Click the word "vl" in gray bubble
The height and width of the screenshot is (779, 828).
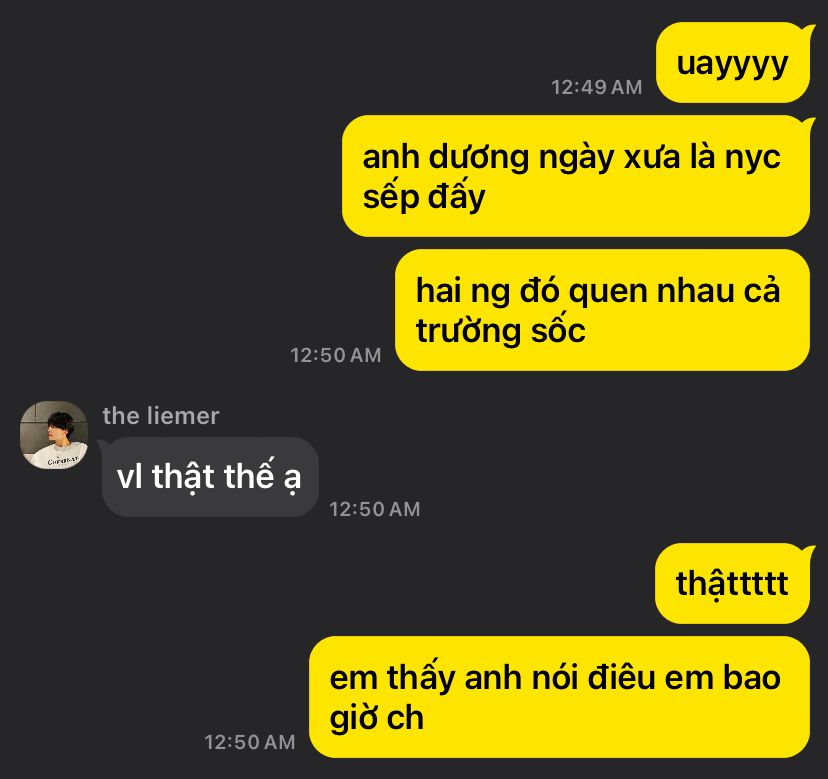(x=130, y=476)
